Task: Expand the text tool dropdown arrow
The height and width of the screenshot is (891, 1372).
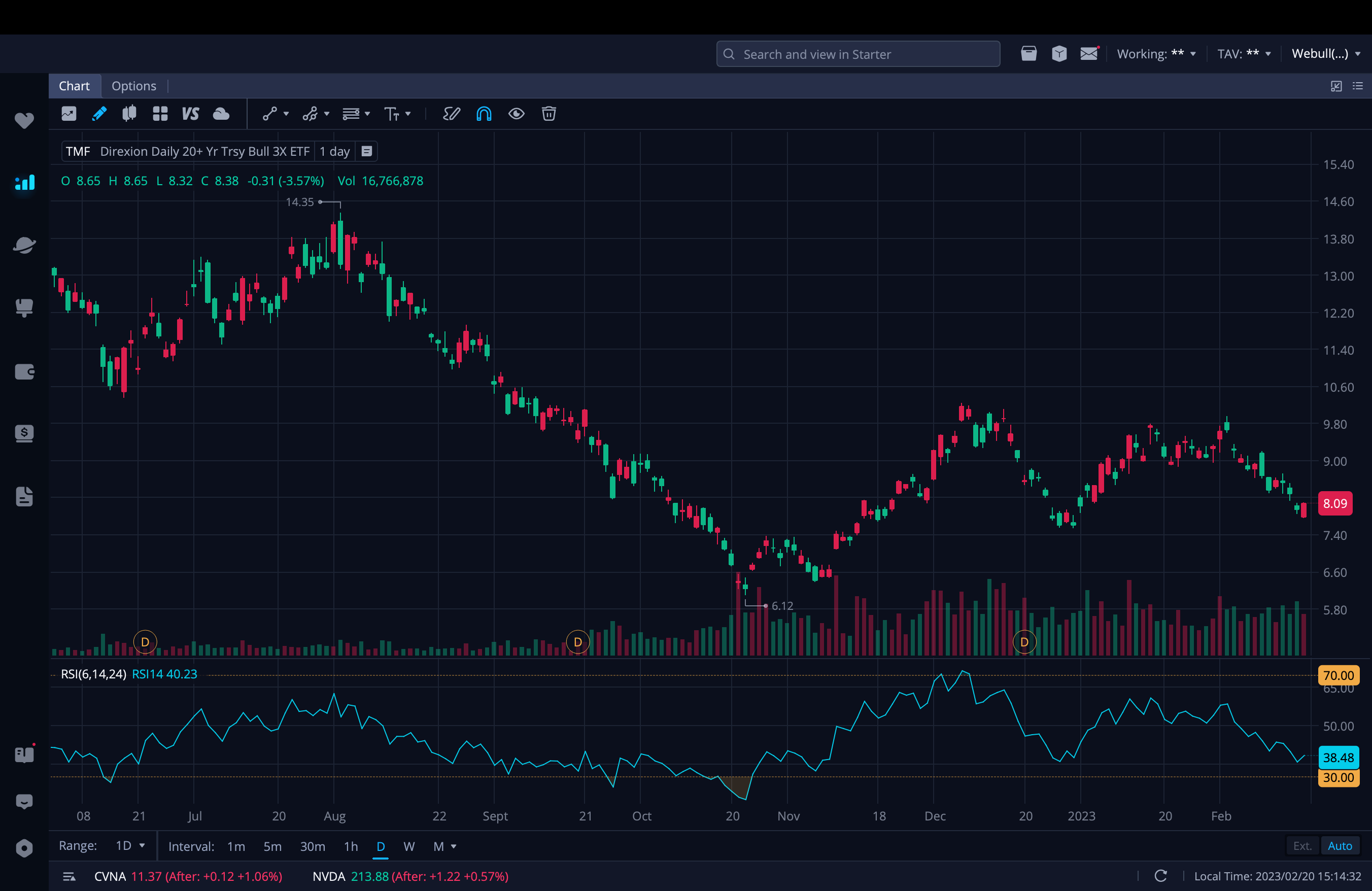Action: (x=408, y=114)
